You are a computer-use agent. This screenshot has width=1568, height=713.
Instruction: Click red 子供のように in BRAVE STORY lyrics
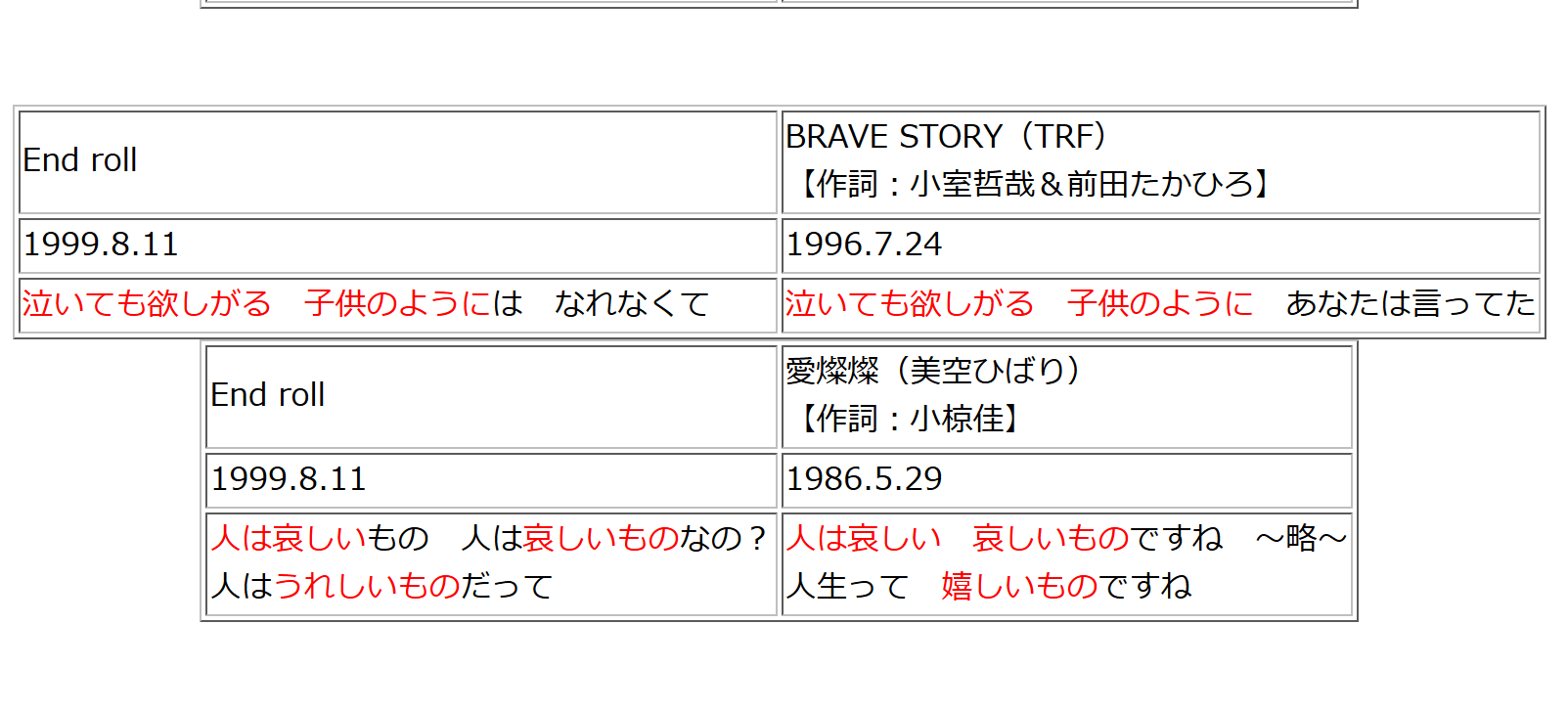1160,304
